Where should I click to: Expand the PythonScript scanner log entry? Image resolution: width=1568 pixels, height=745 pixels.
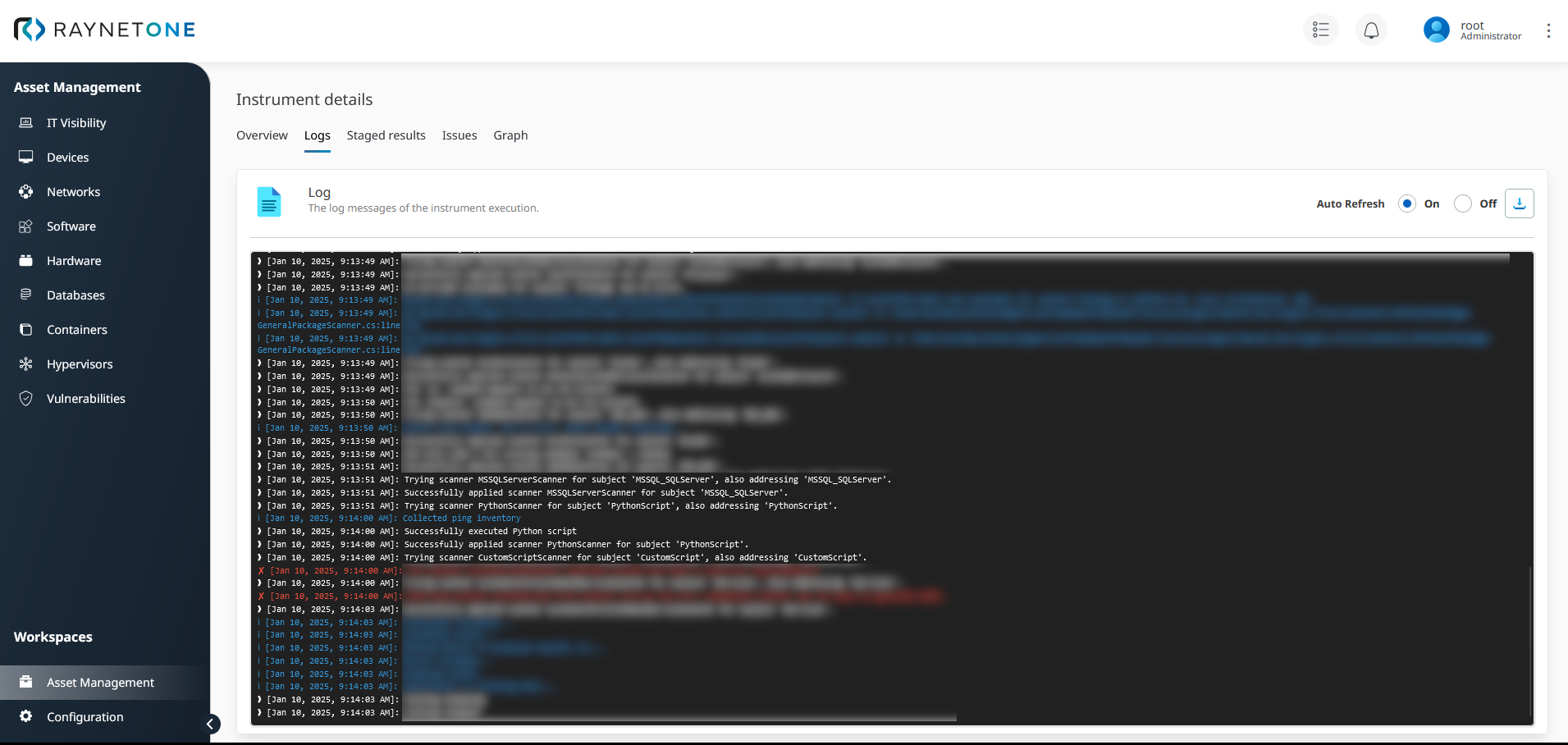pos(260,506)
